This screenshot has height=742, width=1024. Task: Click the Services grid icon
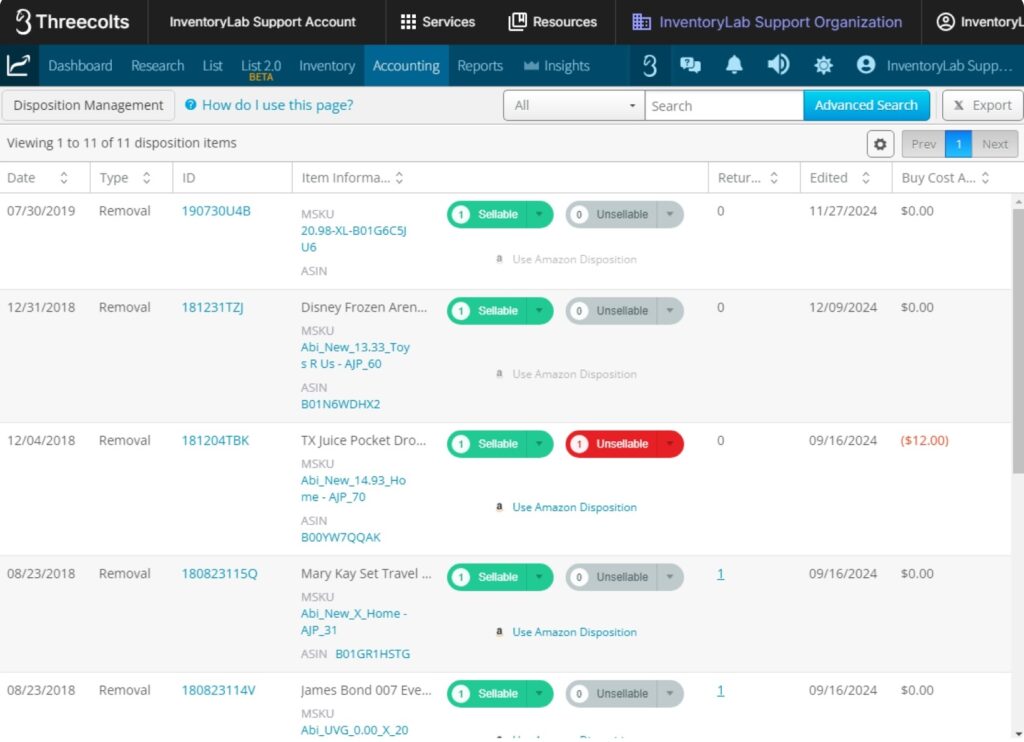click(x=408, y=22)
